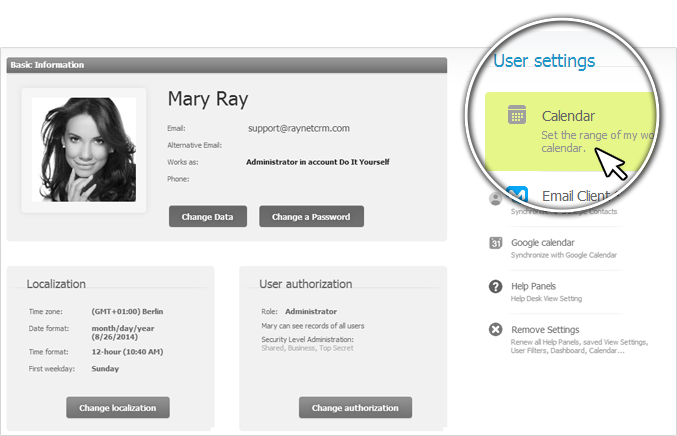Click 'Administrator in account Do It Yourself' text
Screen dimensions: 677x436
pyautogui.click(x=318, y=162)
